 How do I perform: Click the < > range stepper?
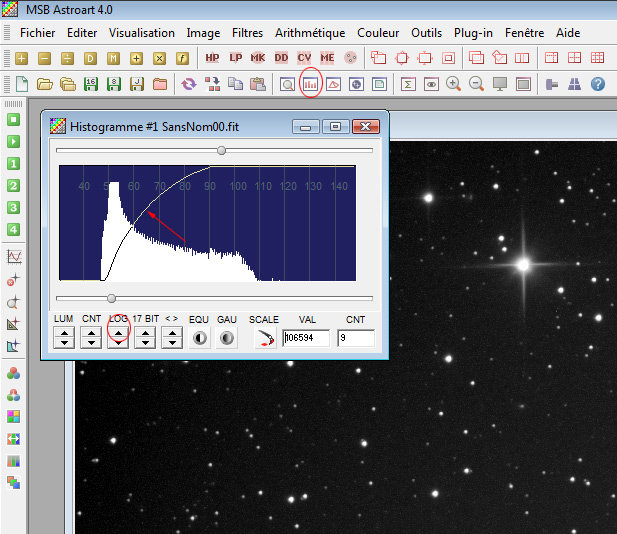pyautogui.click(x=172, y=338)
